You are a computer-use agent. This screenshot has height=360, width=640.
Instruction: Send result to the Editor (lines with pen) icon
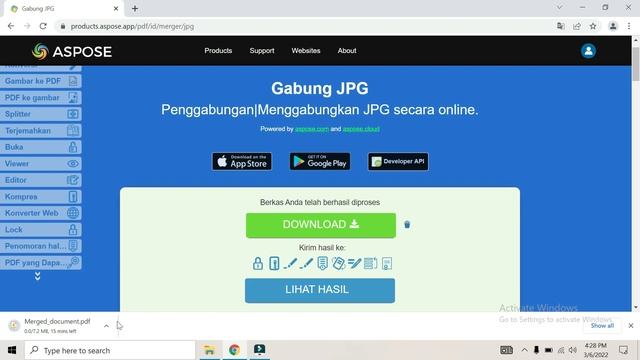pos(354,263)
